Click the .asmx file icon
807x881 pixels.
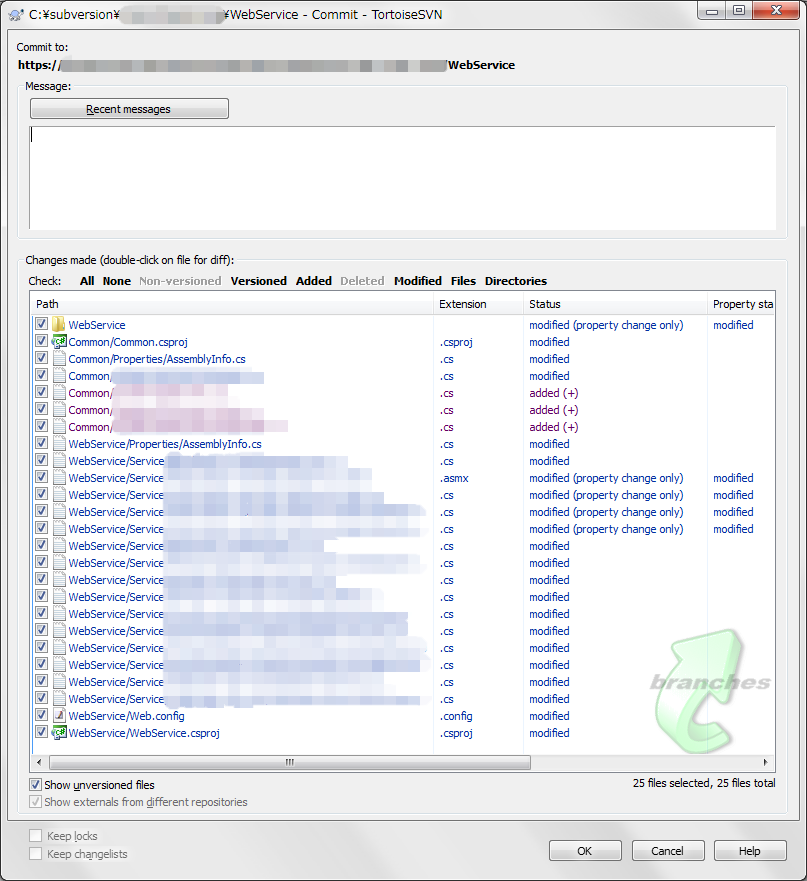[x=58, y=478]
